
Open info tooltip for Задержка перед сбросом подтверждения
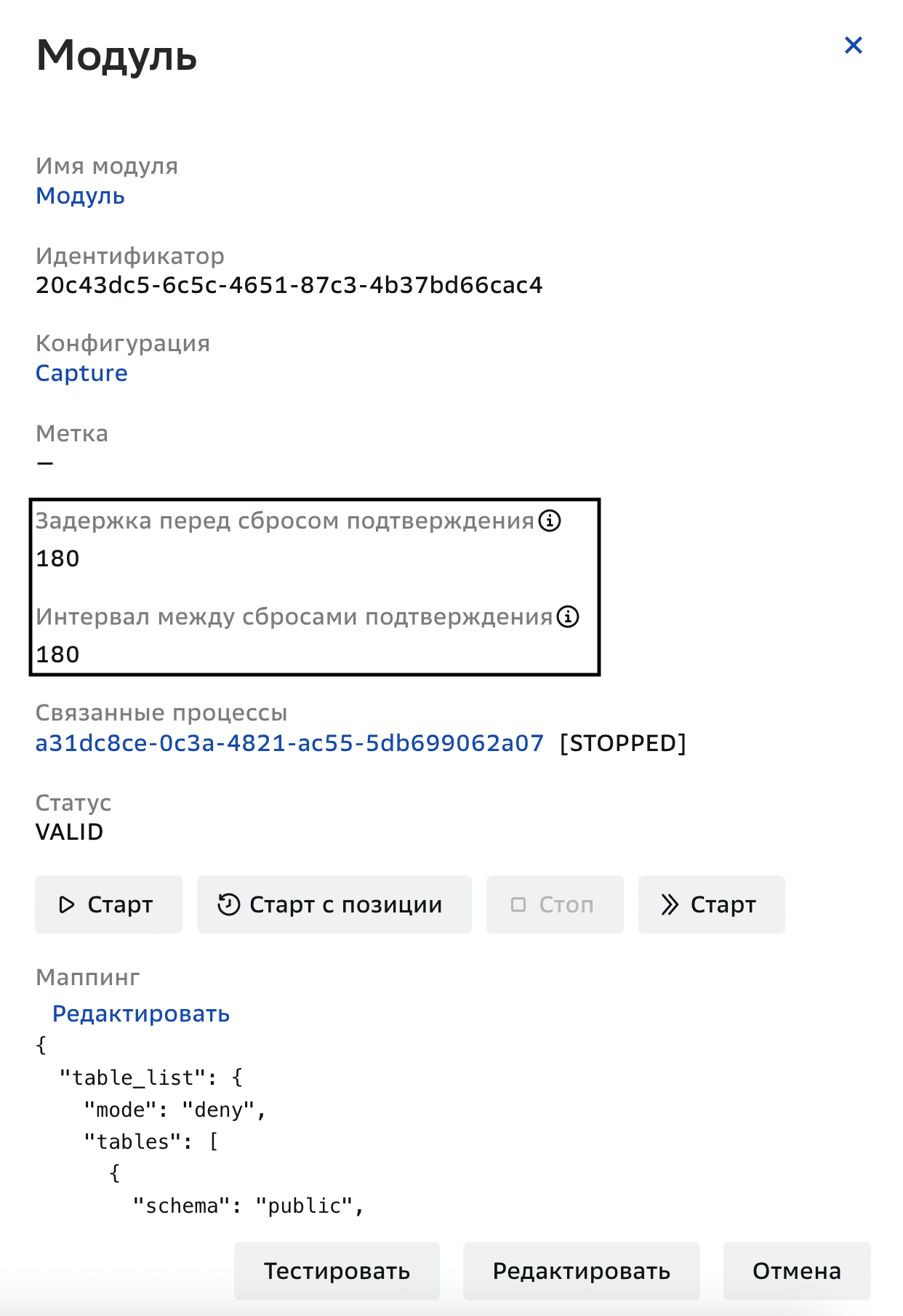tap(550, 521)
